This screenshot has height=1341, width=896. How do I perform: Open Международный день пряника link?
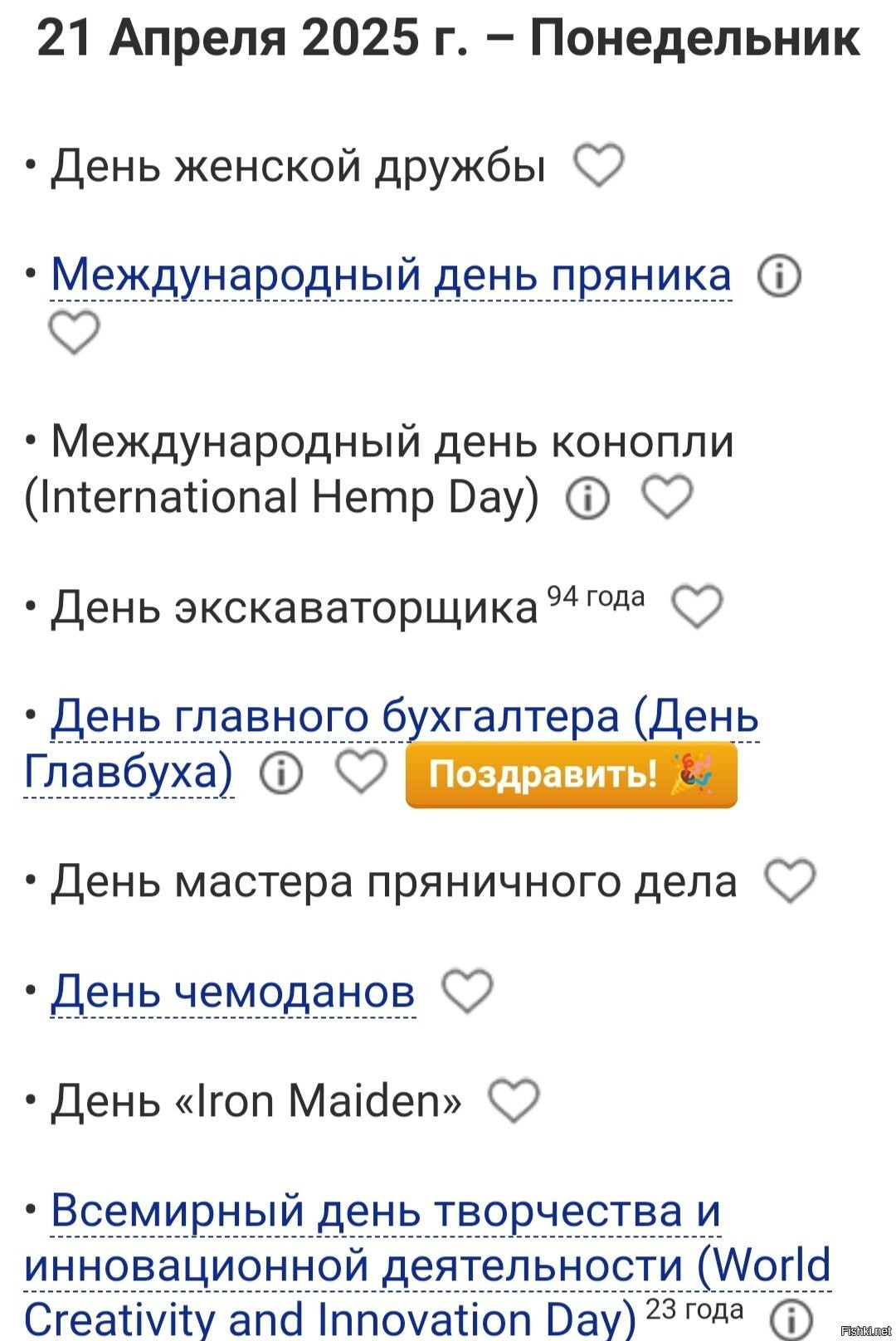tap(391, 275)
